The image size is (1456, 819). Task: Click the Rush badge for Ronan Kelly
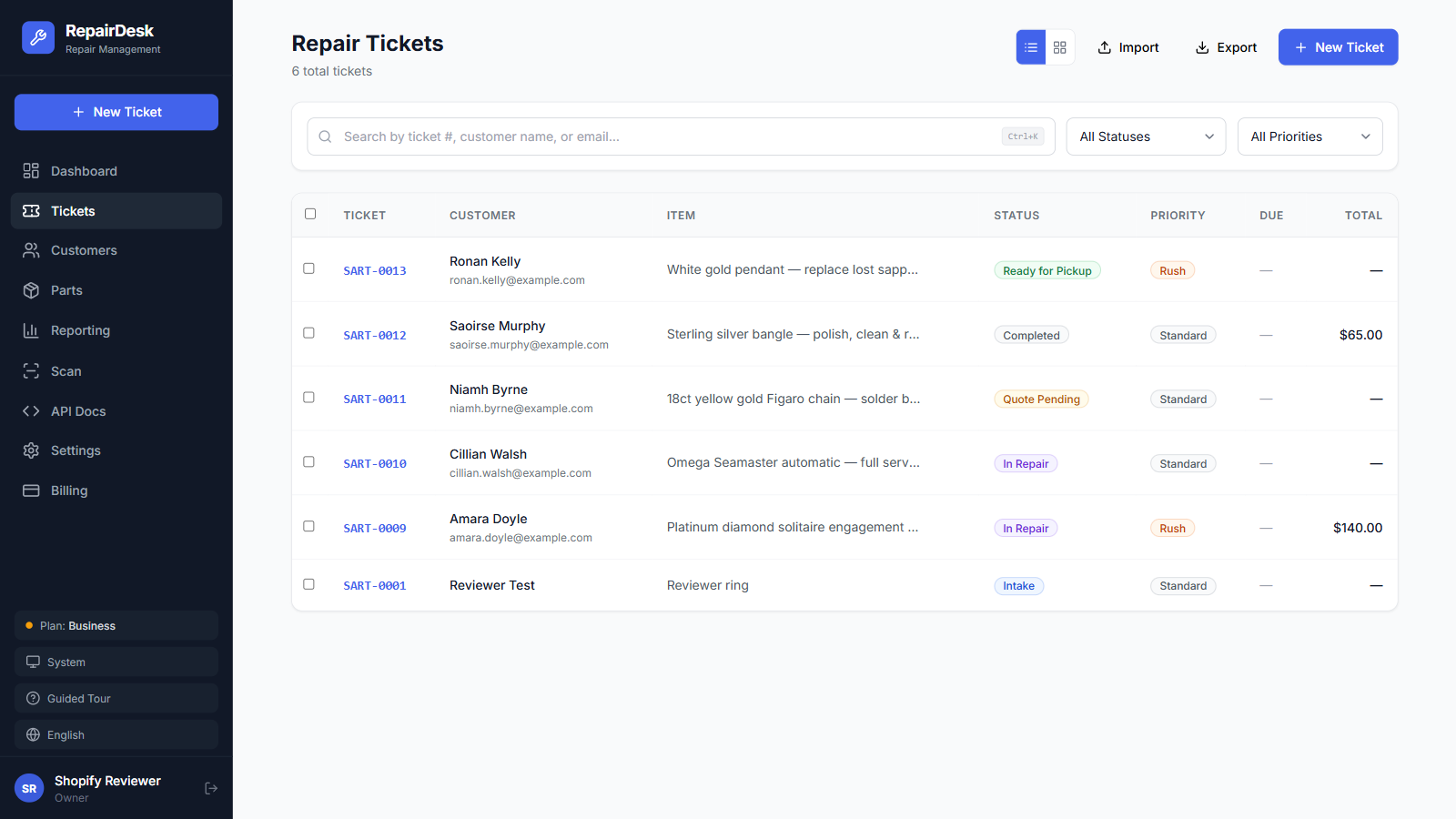click(x=1172, y=271)
